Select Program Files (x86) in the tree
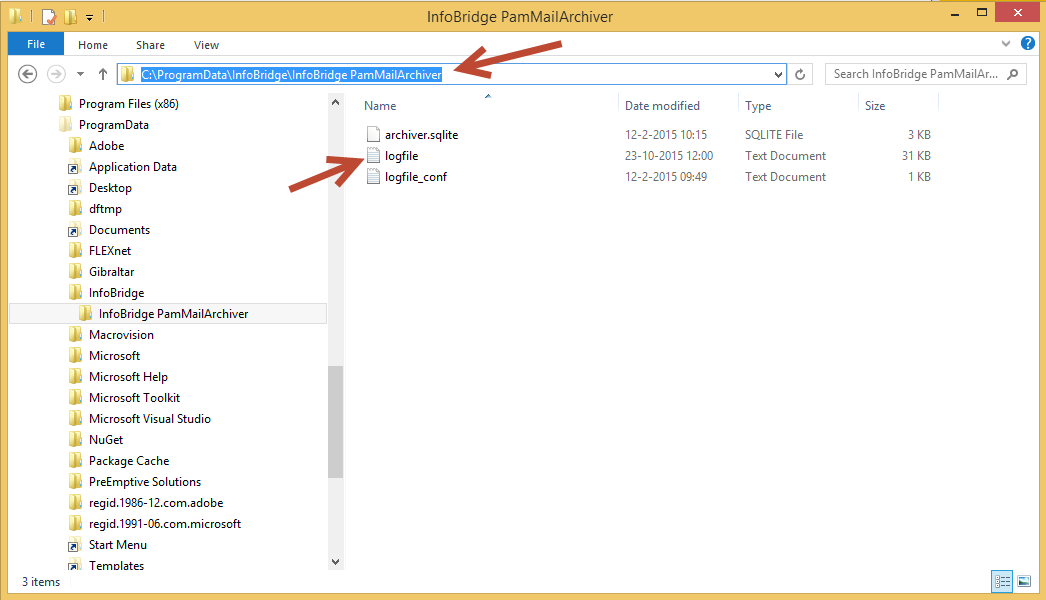 (x=129, y=103)
